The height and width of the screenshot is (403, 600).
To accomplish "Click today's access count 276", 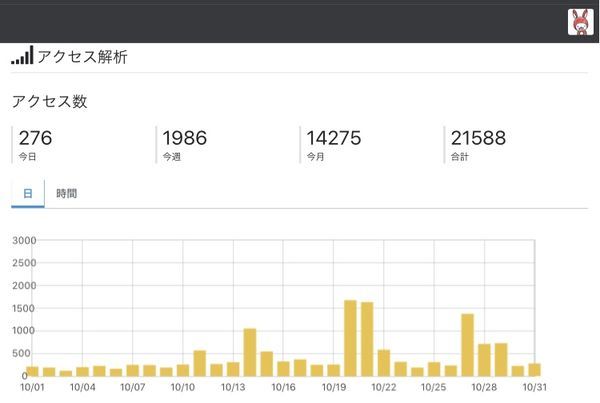I will point(35,138).
